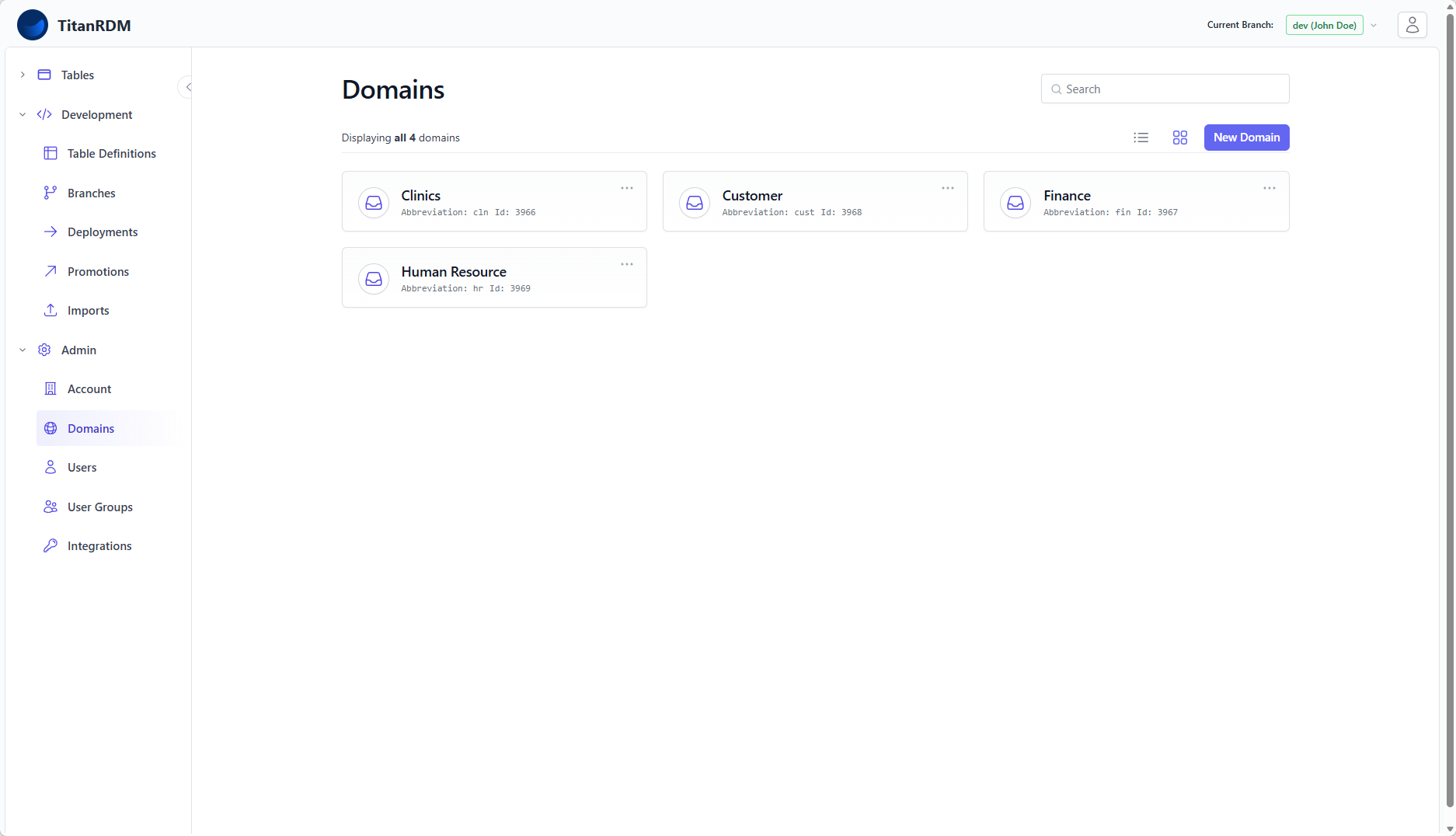Open Human Resource card options menu
This screenshot has height=836, width=1456.
627,264
